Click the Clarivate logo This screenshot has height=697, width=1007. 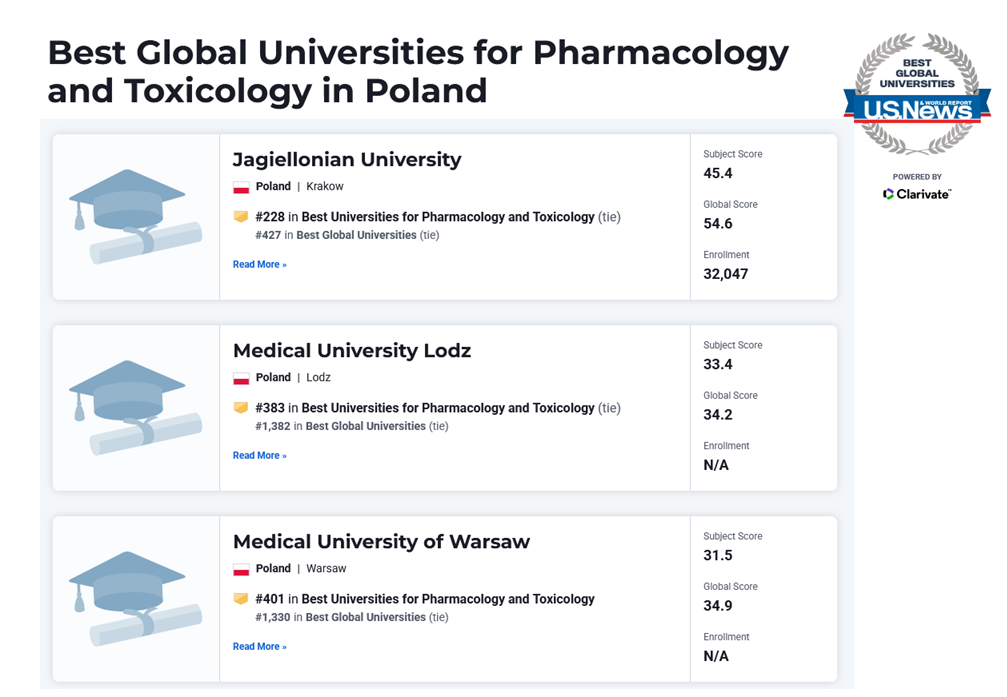pyautogui.click(x=917, y=194)
